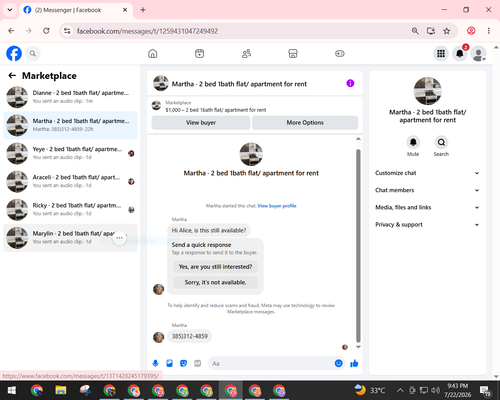Open notifications bell with red badge
Screen dimensions: 500x400
(460, 53)
